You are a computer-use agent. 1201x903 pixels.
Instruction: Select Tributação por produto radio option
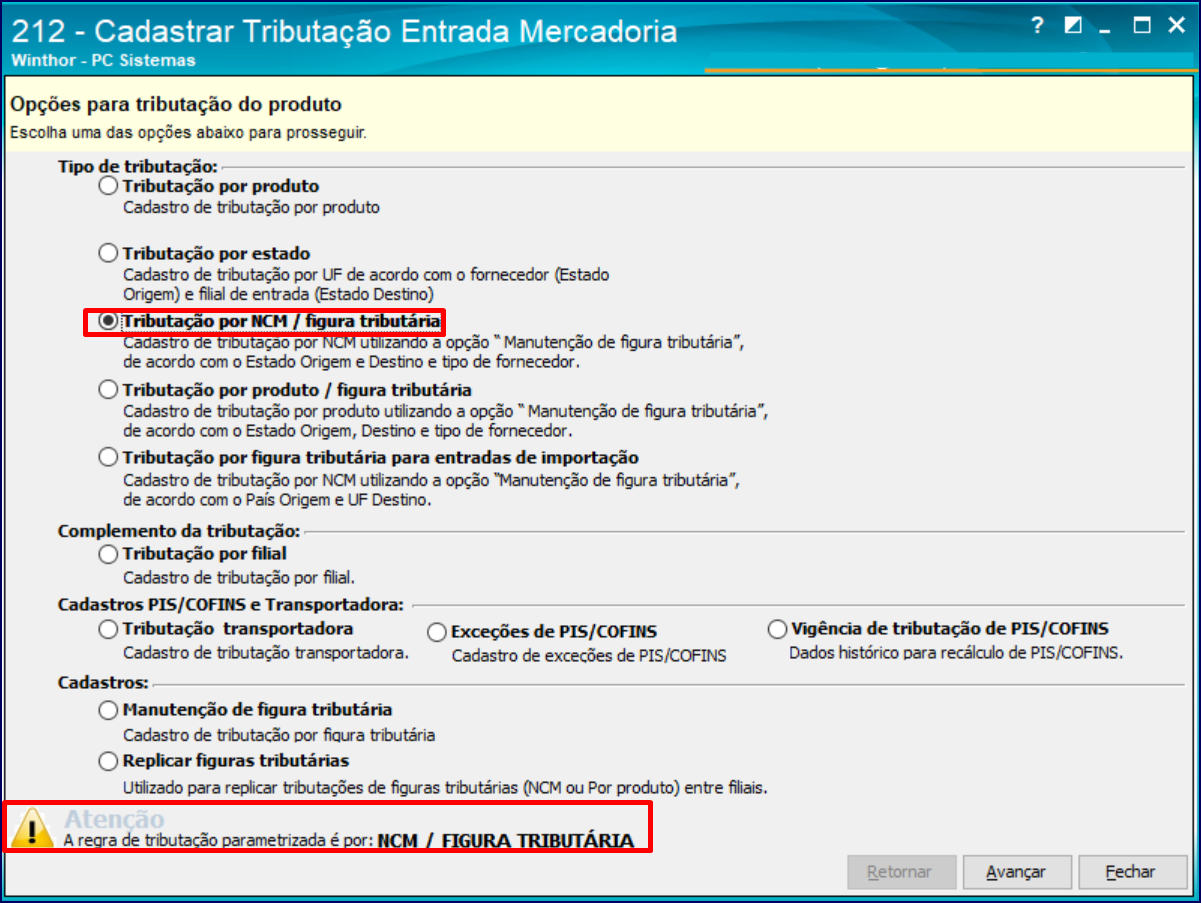108,186
